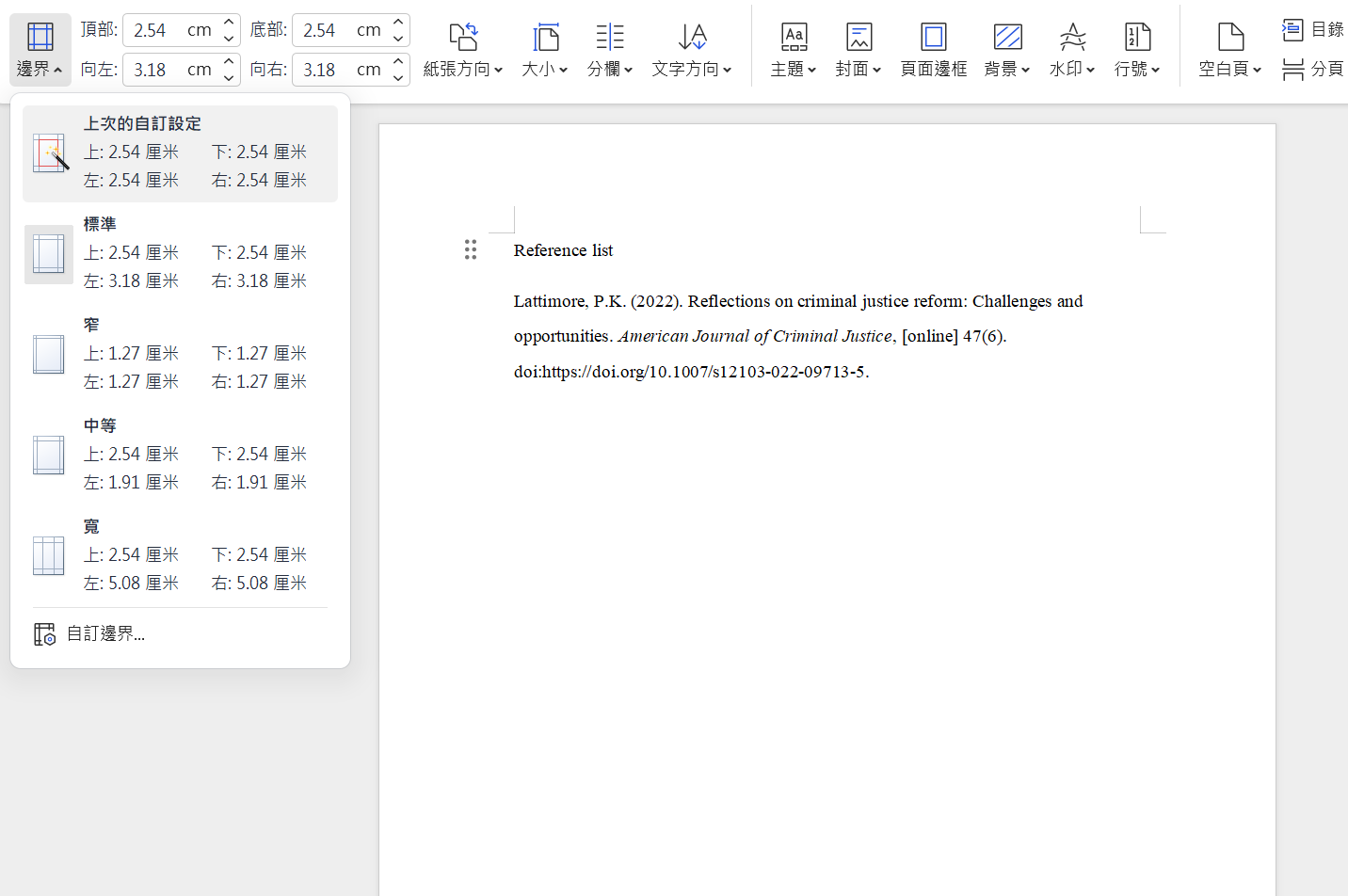Select the 窄 narrow margin preset
This screenshot has height=896, width=1348.
180,355
